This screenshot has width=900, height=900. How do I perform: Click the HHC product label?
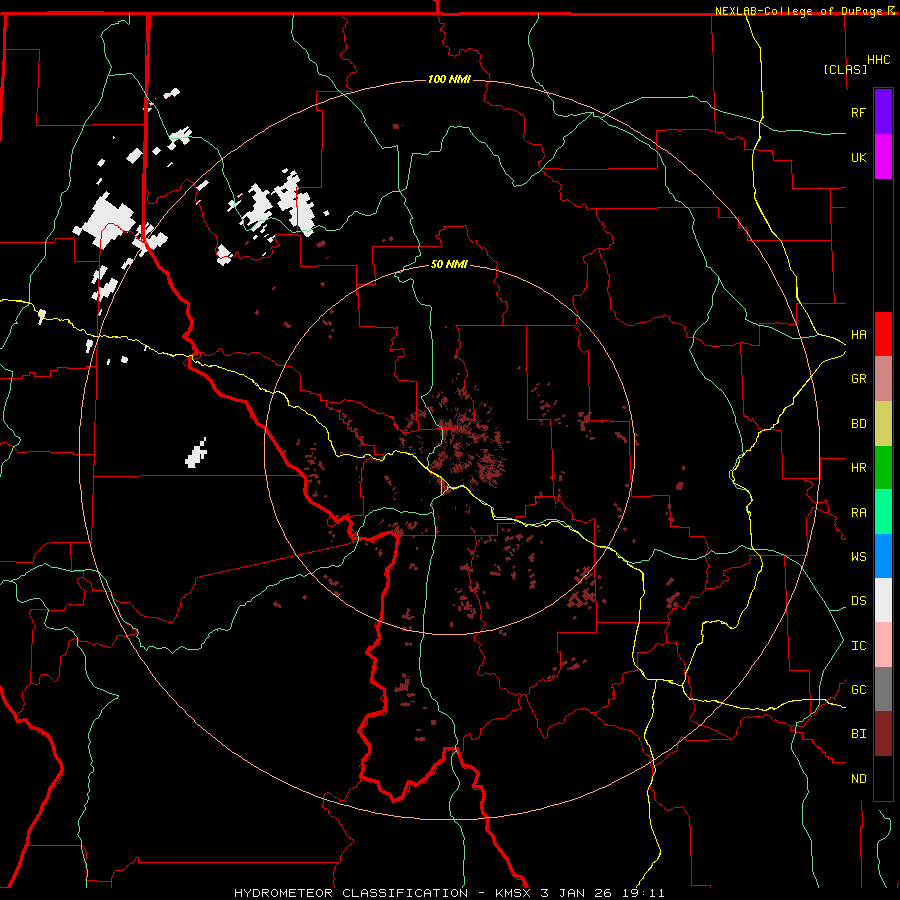pos(878,60)
